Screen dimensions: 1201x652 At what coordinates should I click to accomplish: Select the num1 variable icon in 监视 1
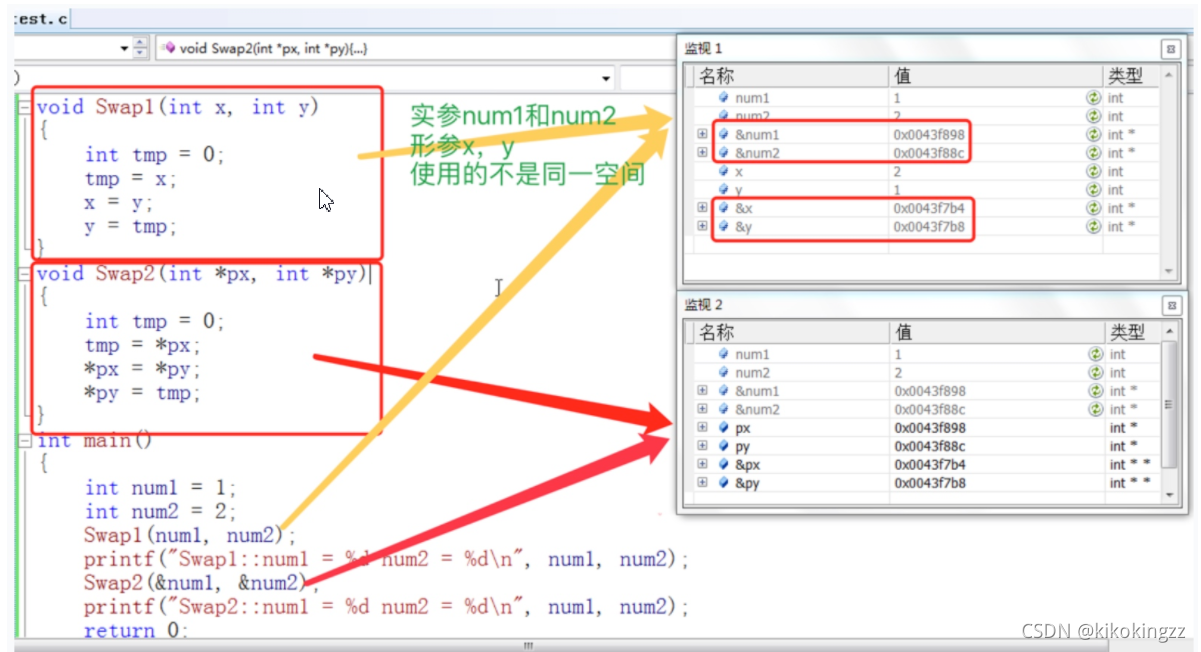click(x=724, y=98)
